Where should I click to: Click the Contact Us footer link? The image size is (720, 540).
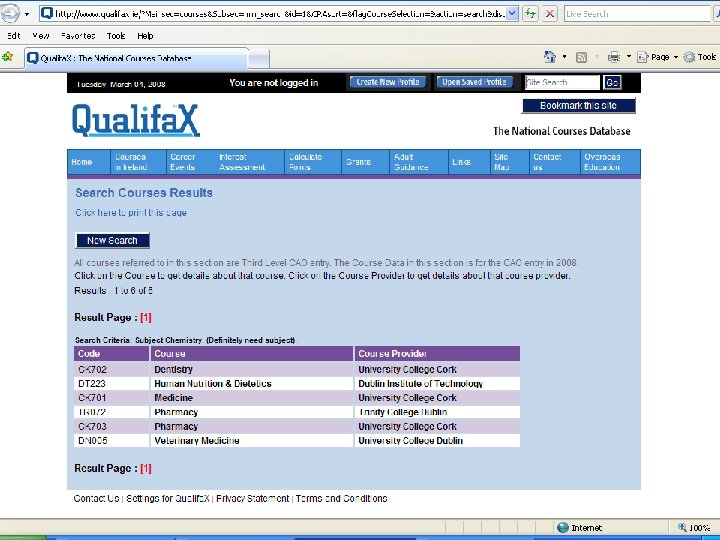tap(96, 498)
